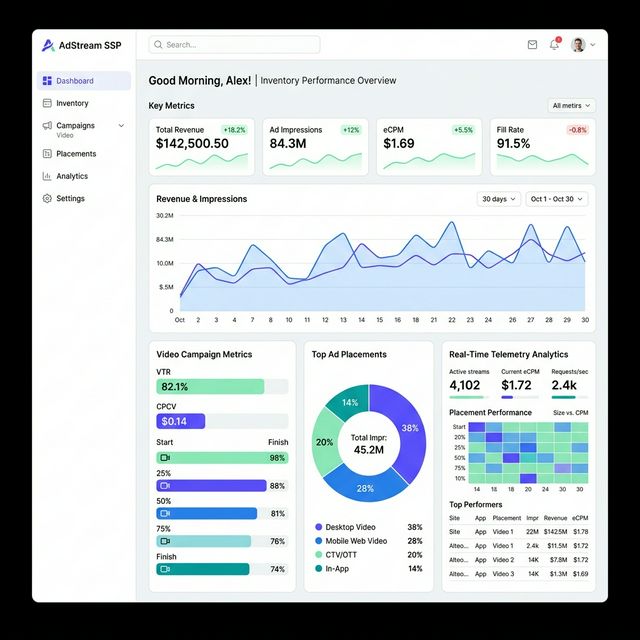Click camera icon on the 88% bar
This screenshot has width=640, height=640.
pos(165,486)
